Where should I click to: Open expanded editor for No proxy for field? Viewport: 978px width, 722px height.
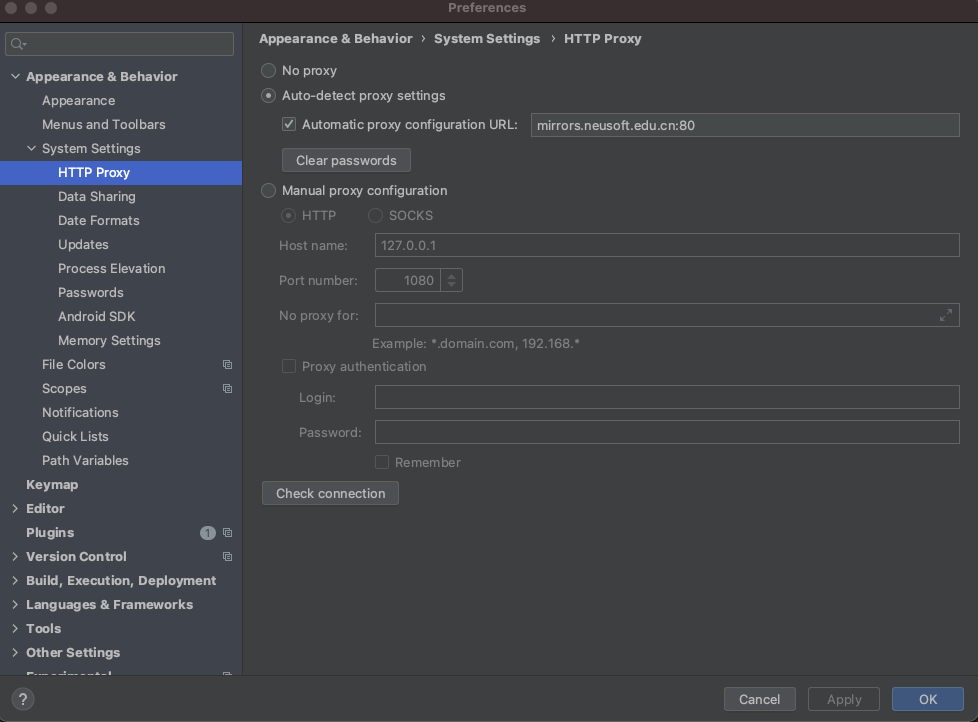tap(946, 315)
